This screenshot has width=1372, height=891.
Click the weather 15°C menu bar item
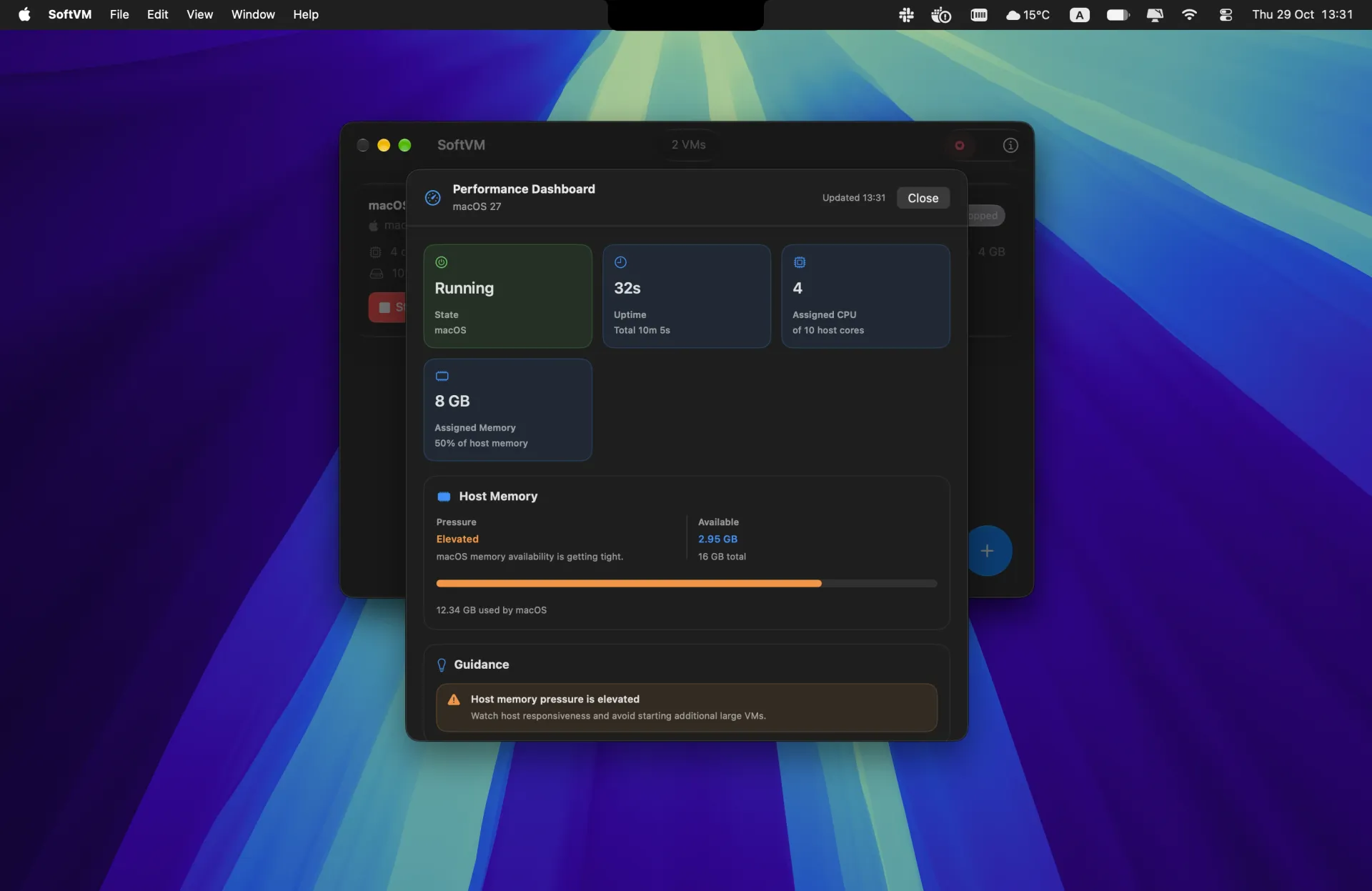(1028, 14)
